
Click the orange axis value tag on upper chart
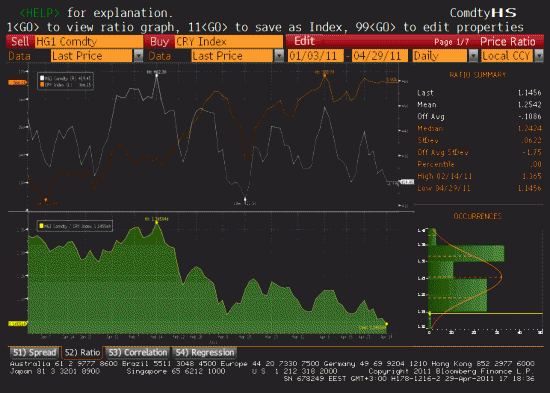pos(18,82)
